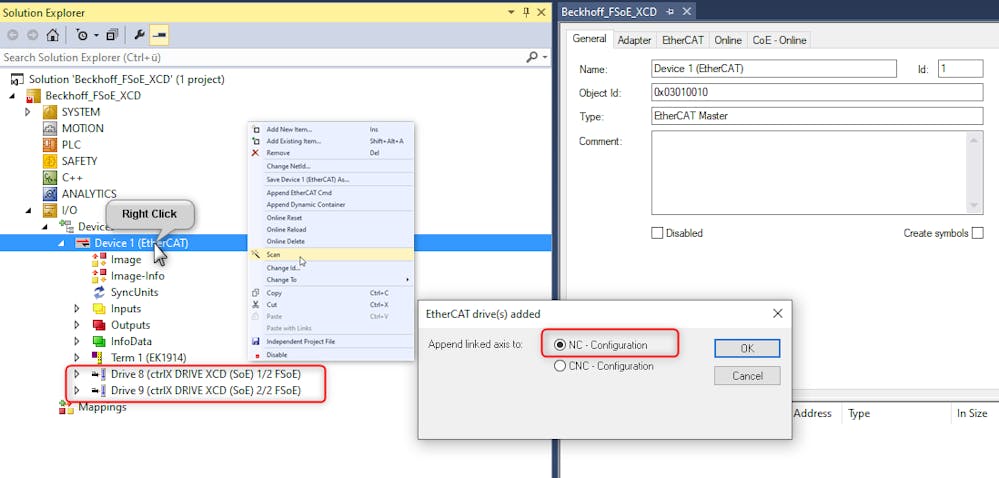This screenshot has height=478, width=999.
Task: Click the Search Solution Explorer field
Action: (x=261, y=57)
